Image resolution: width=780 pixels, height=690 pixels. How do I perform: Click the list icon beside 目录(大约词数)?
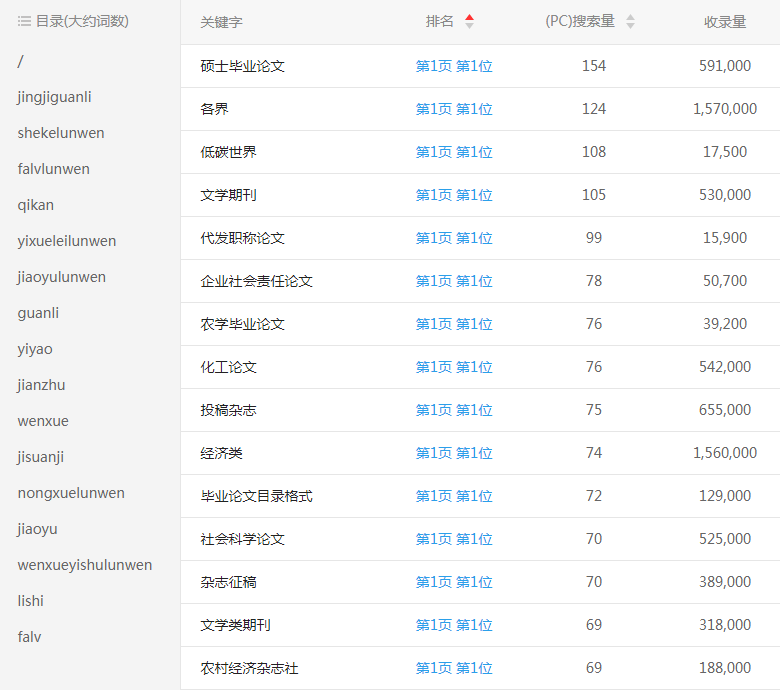pos(24,21)
